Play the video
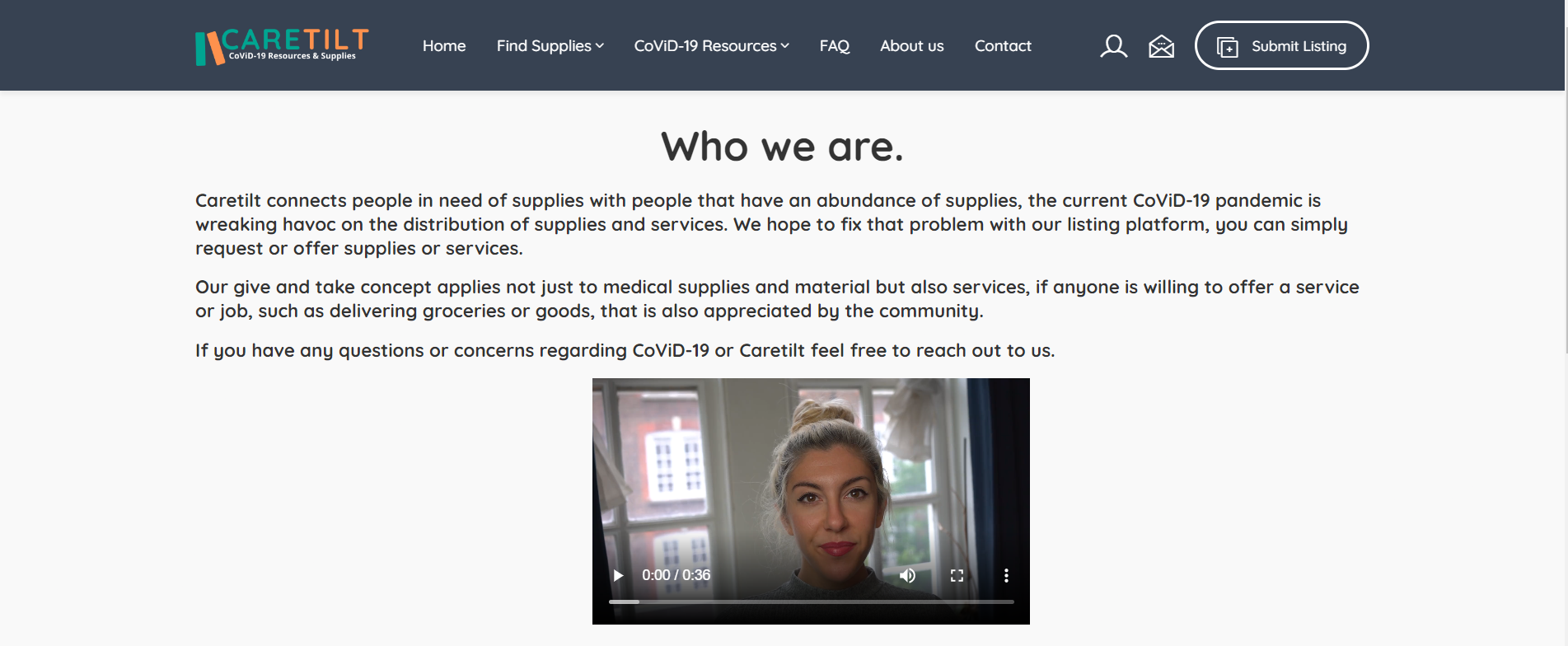 click(x=618, y=575)
